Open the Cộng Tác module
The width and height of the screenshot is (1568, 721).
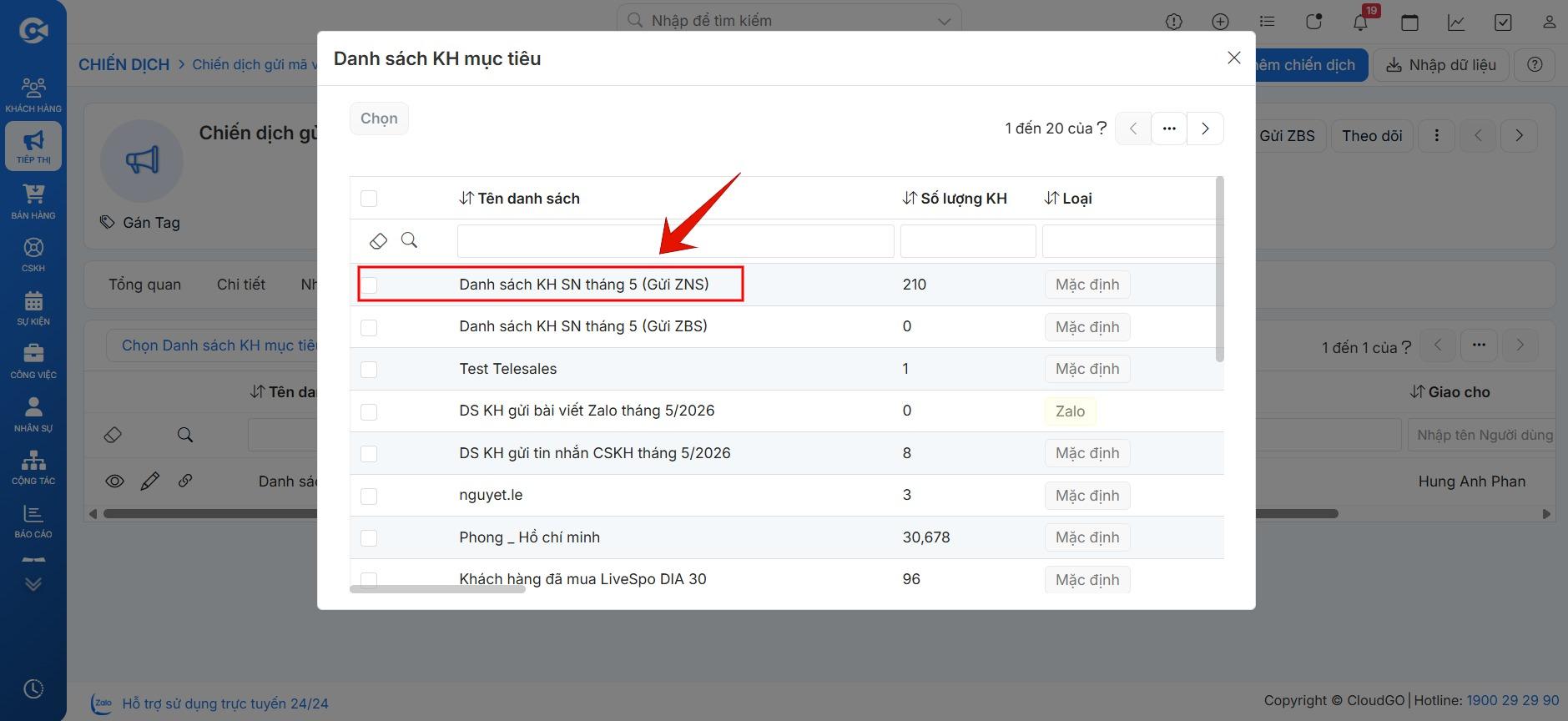[33, 467]
